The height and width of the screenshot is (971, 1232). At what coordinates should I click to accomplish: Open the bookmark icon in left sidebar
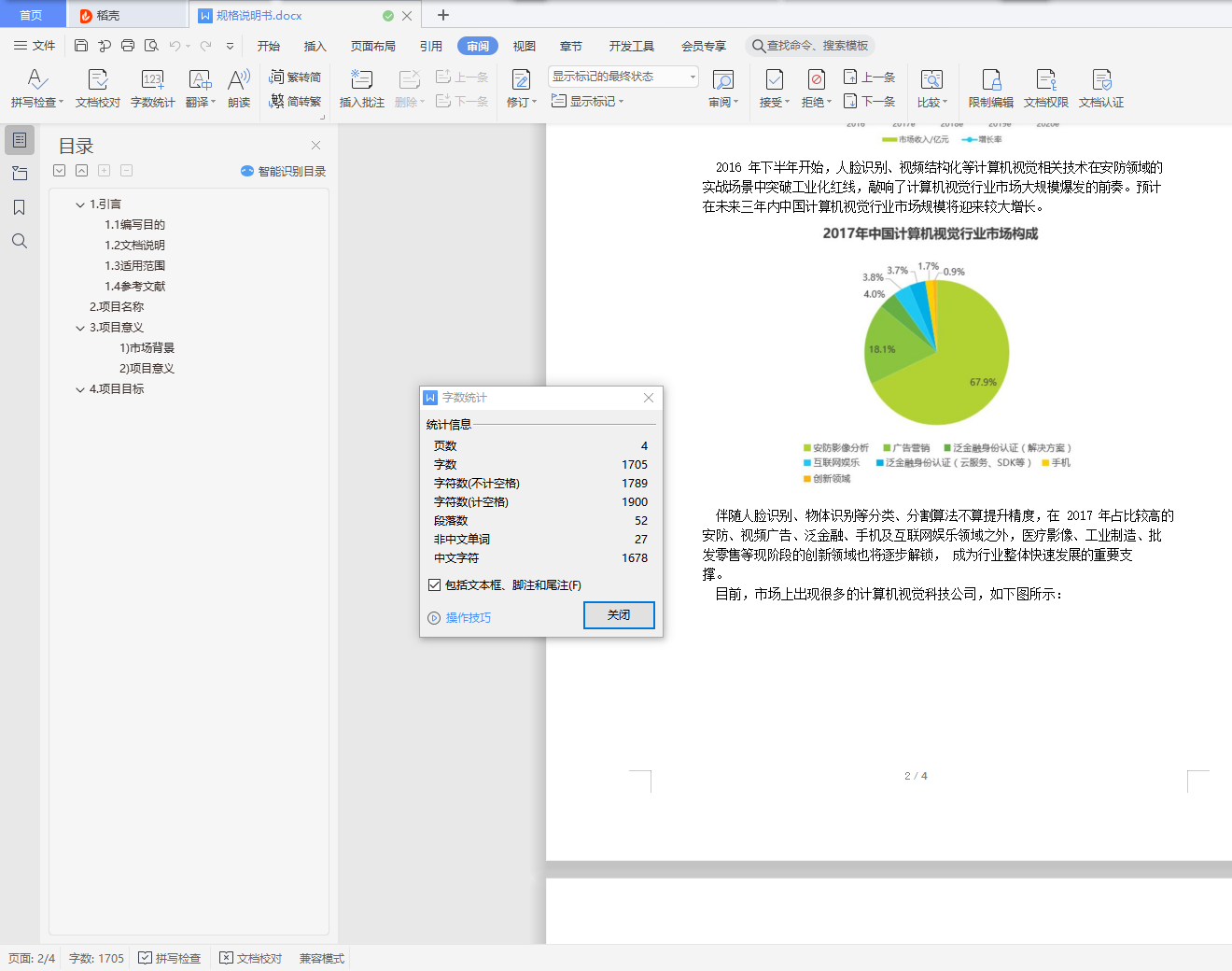click(20, 207)
